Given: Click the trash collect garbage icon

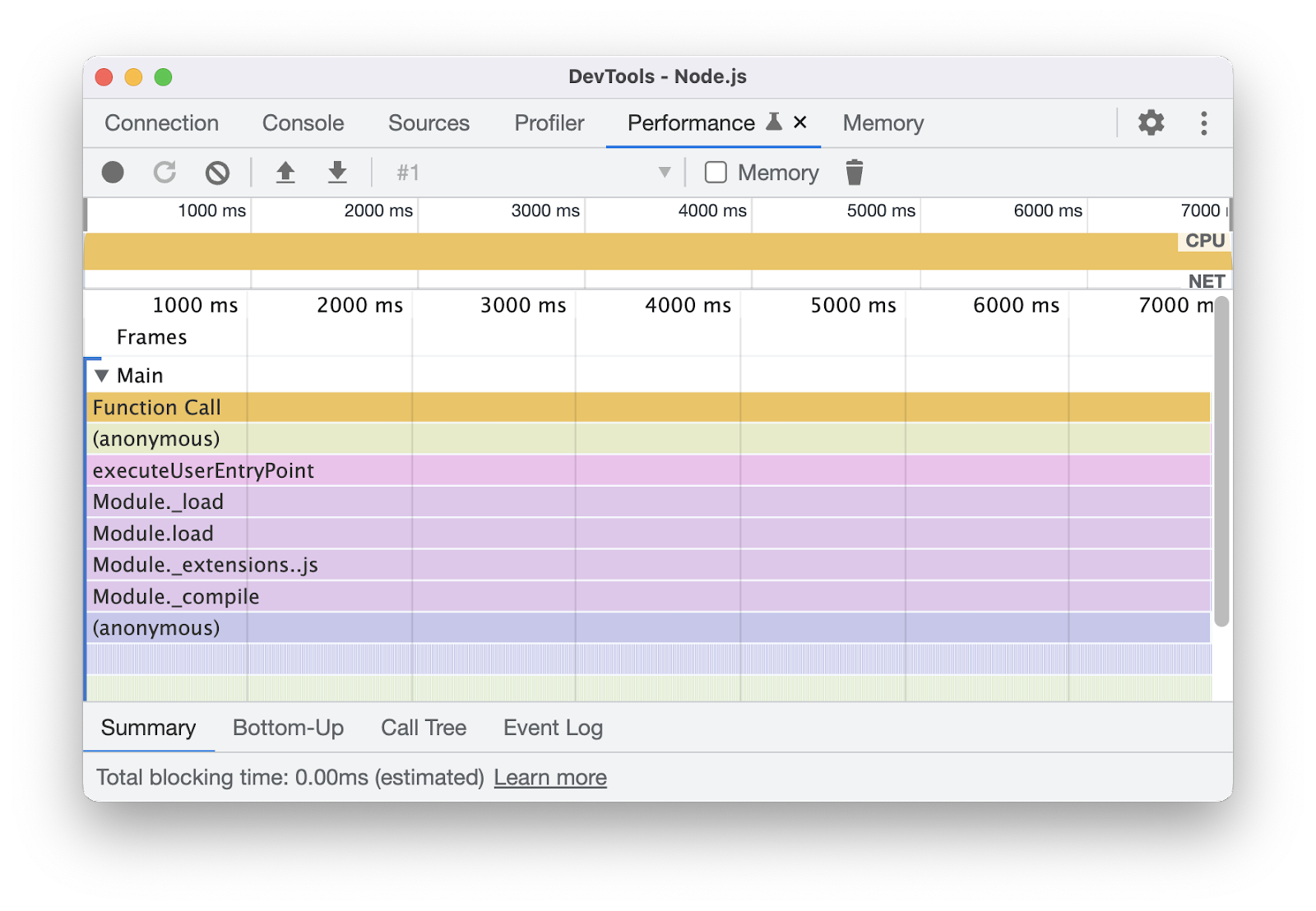Looking at the screenshot, I should pyautogui.click(x=855, y=173).
